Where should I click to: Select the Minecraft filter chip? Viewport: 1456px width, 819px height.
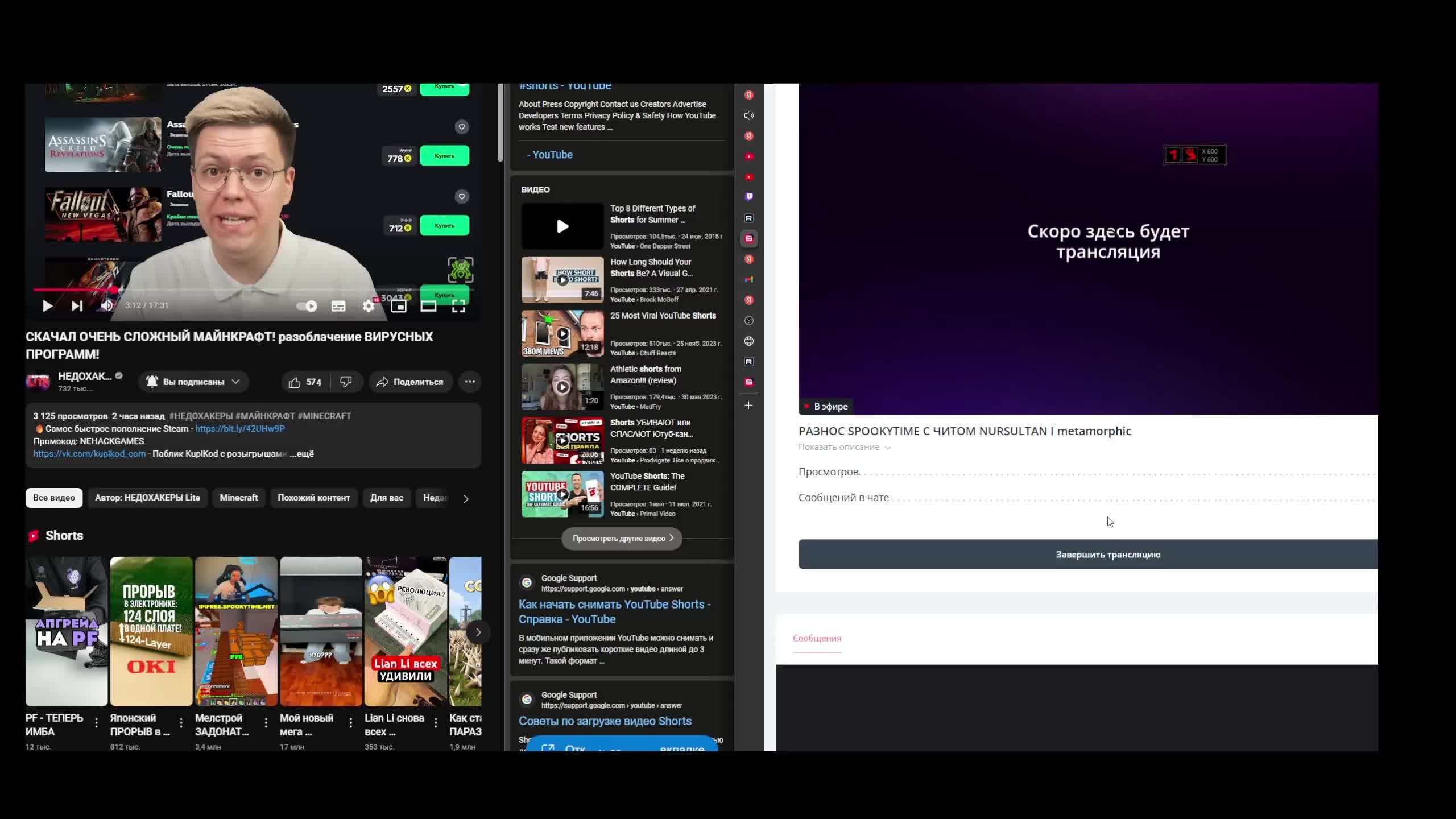click(238, 498)
